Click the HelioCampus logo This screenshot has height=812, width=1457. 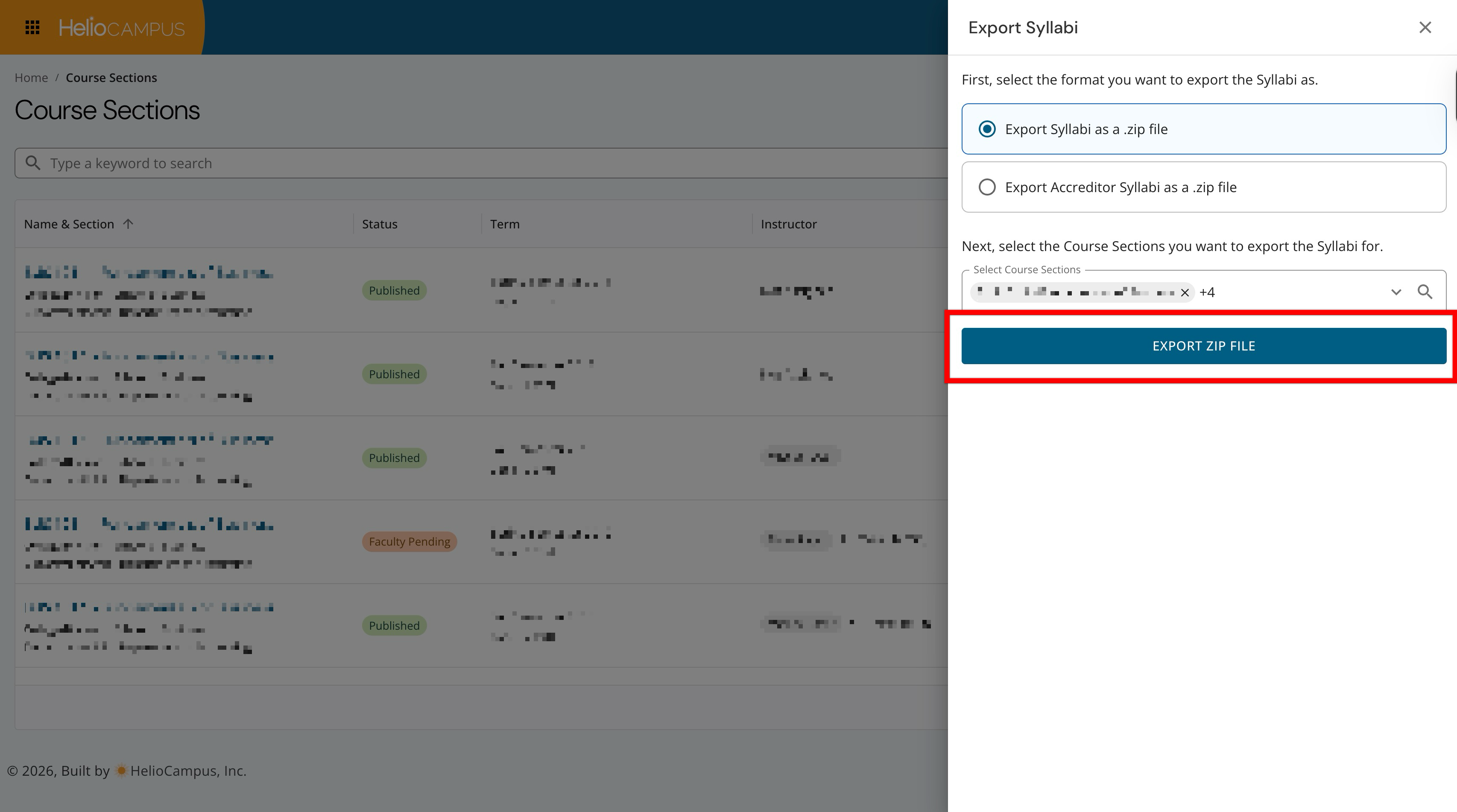coord(122,27)
